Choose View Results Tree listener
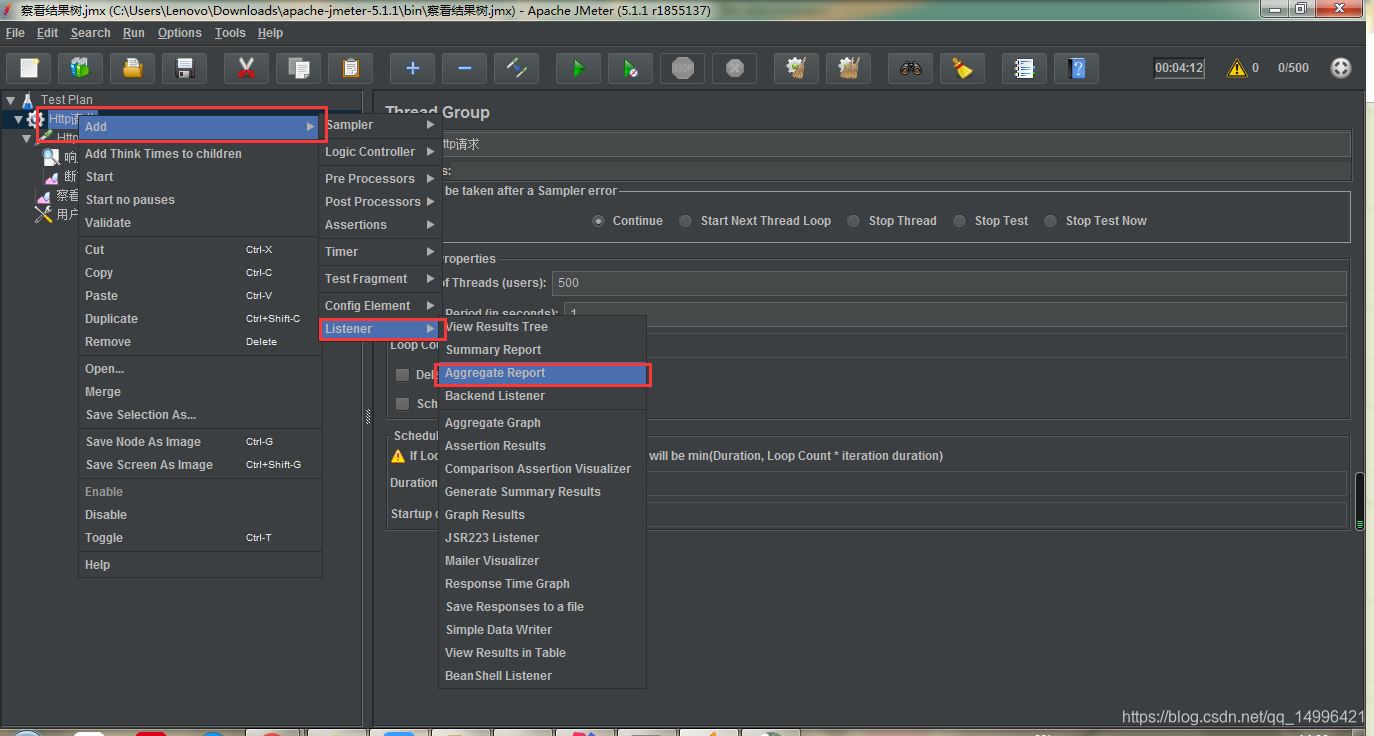This screenshot has width=1374, height=736. (x=543, y=327)
